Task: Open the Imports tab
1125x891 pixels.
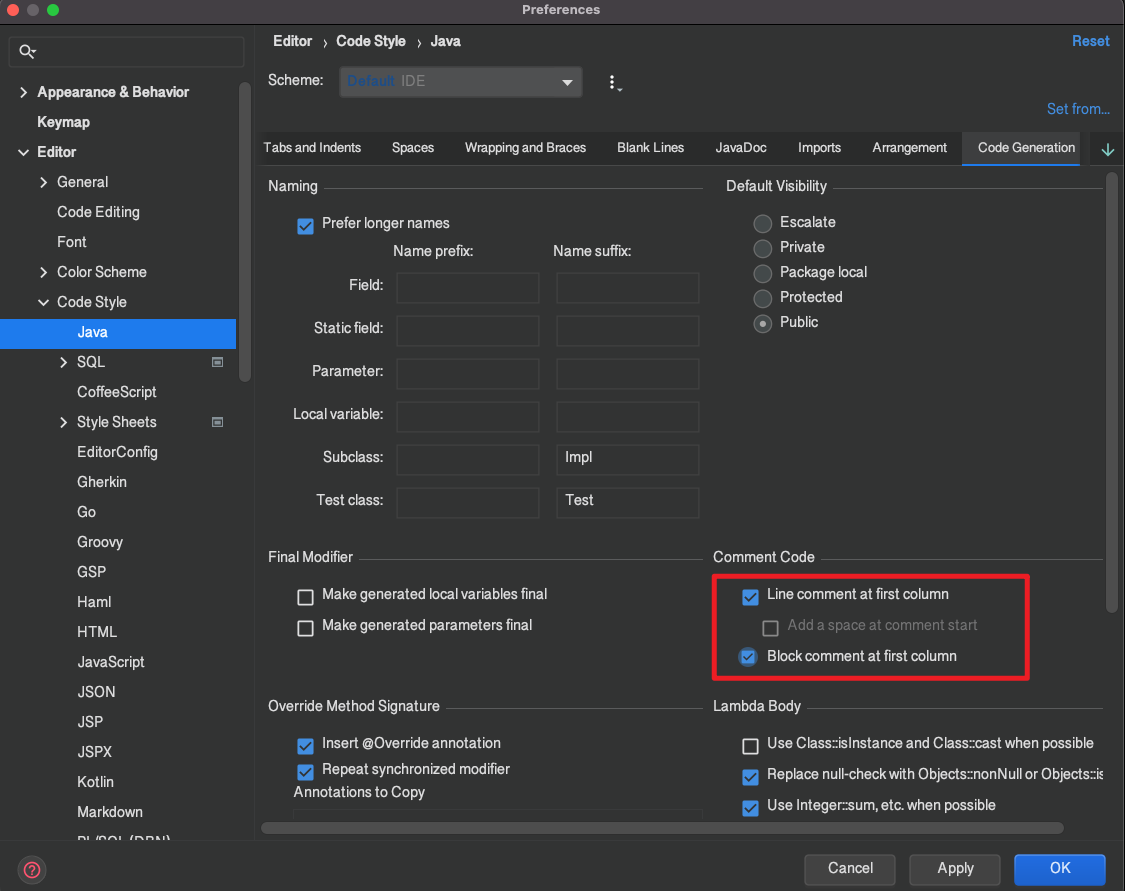Action: [x=819, y=148]
